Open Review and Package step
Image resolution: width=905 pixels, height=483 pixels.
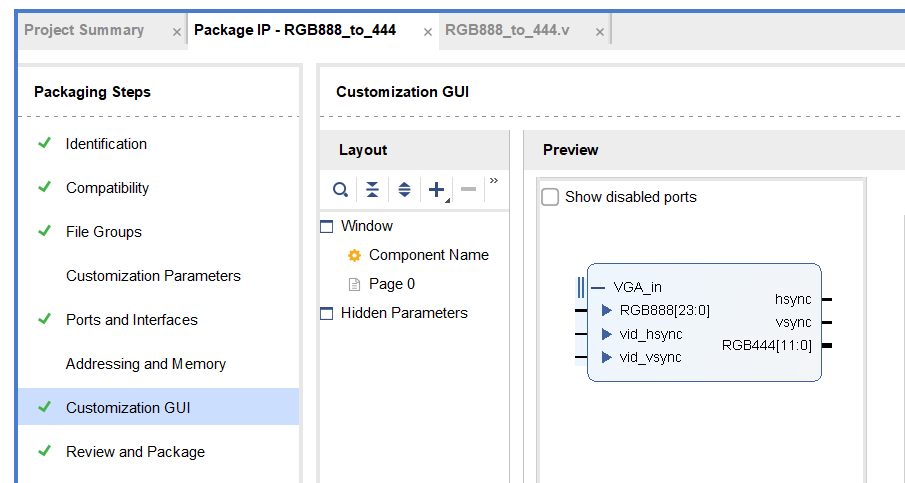[136, 451]
